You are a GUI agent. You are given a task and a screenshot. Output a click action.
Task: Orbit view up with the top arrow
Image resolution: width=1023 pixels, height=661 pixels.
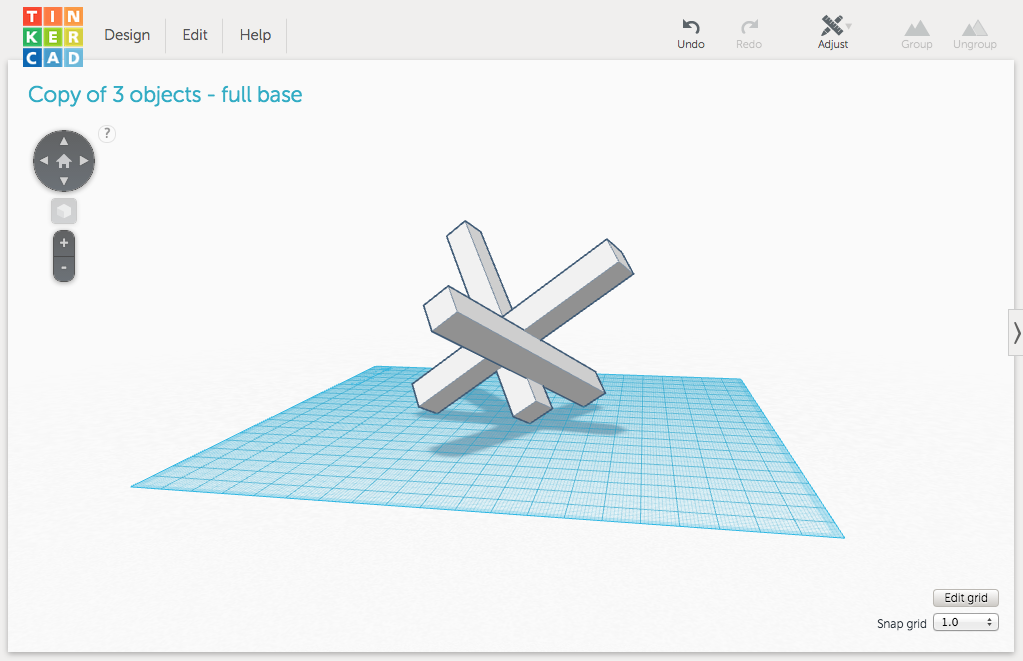(64, 141)
